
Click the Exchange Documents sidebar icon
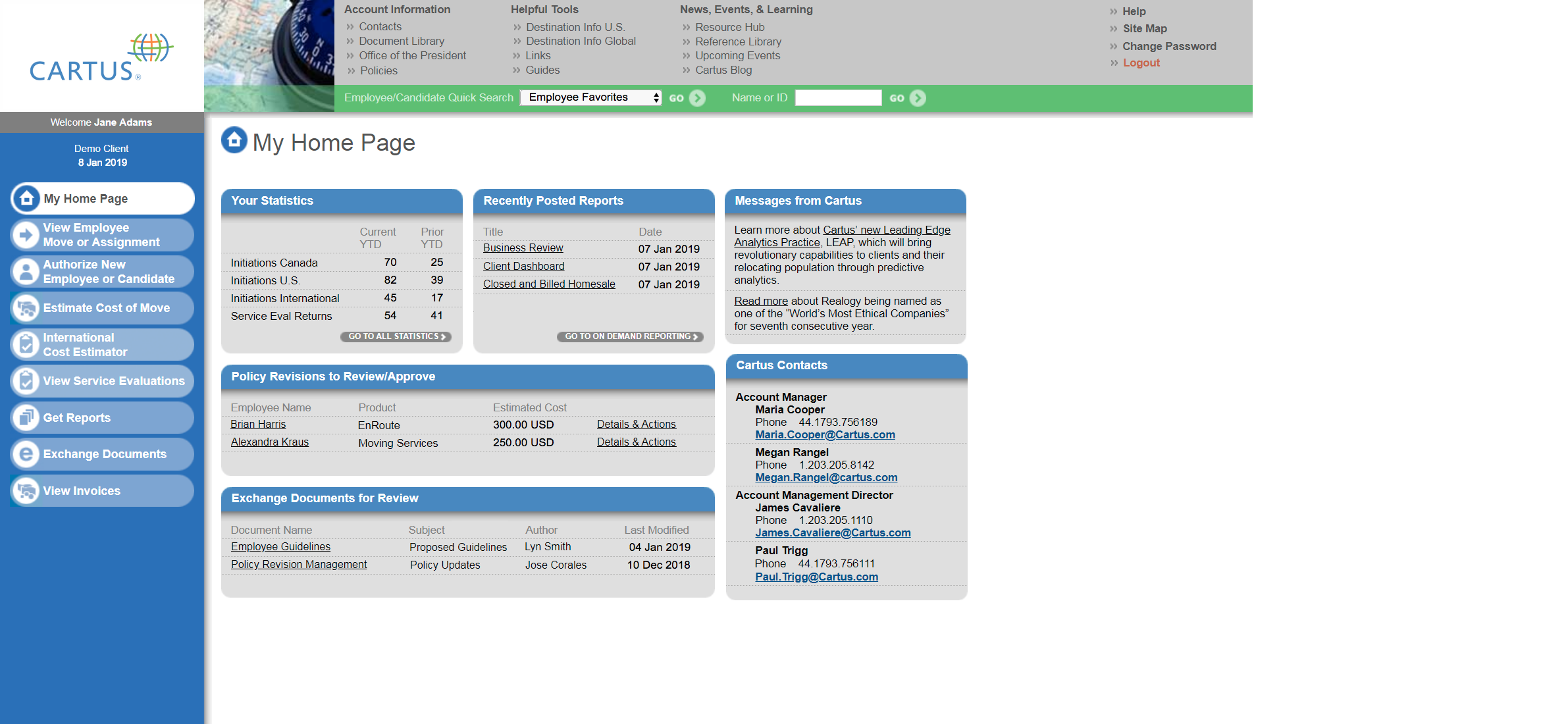point(26,454)
